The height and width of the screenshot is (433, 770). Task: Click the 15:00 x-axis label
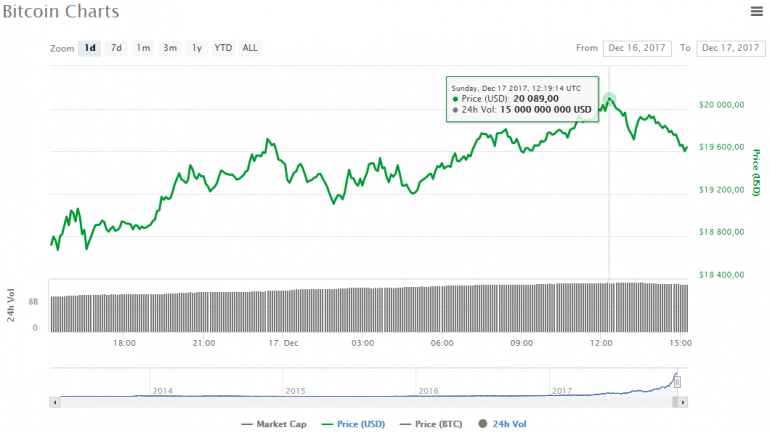(x=680, y=343)
